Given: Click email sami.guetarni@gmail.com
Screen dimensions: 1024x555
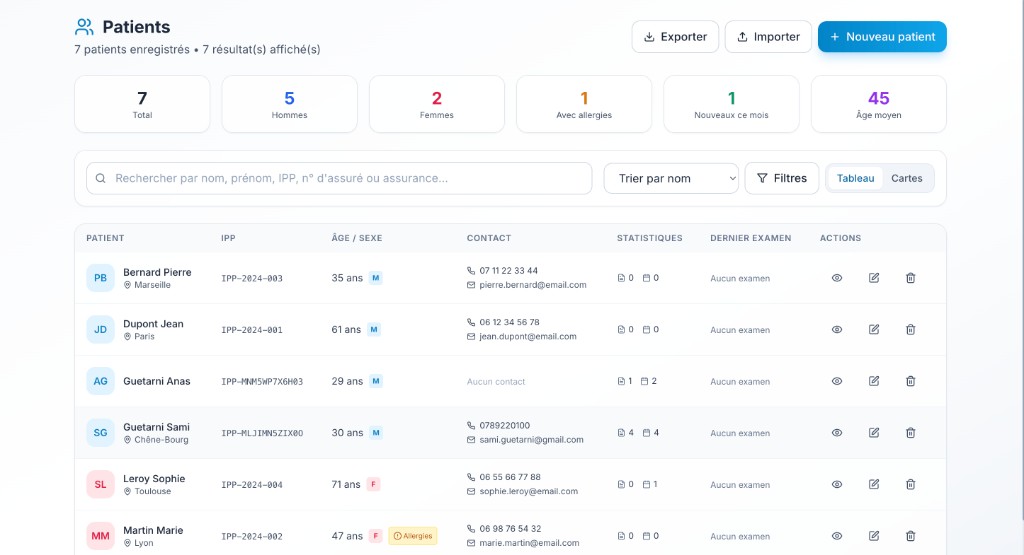Looking at the screenshot, I should click(x=532, y=440).
